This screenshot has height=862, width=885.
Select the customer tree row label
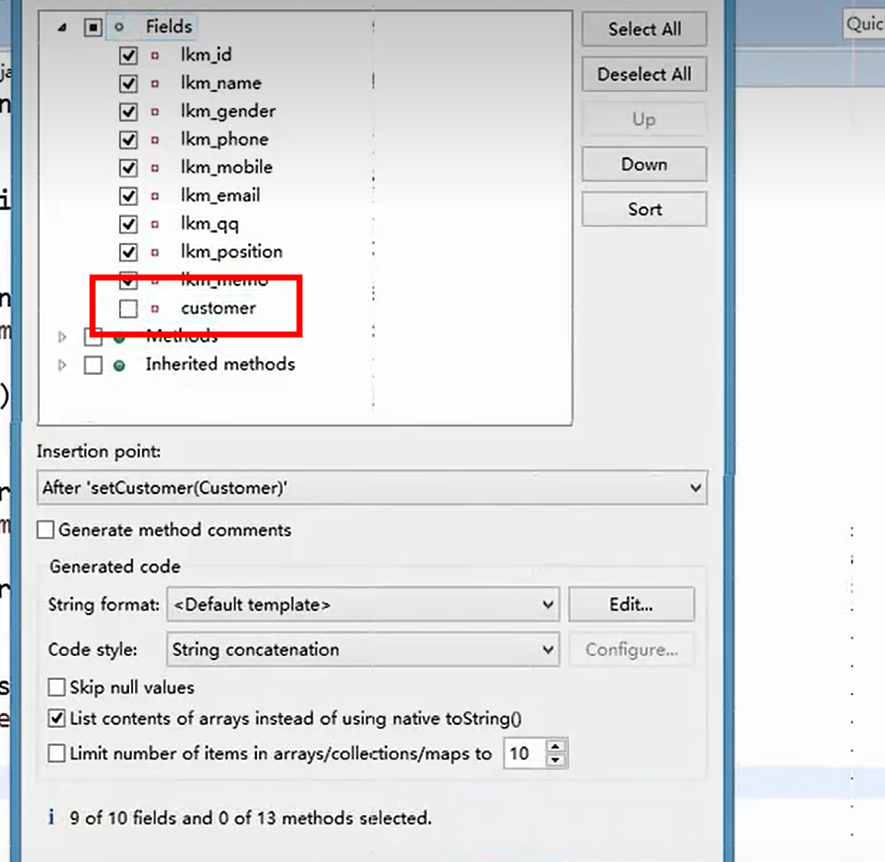pos(218,308)
